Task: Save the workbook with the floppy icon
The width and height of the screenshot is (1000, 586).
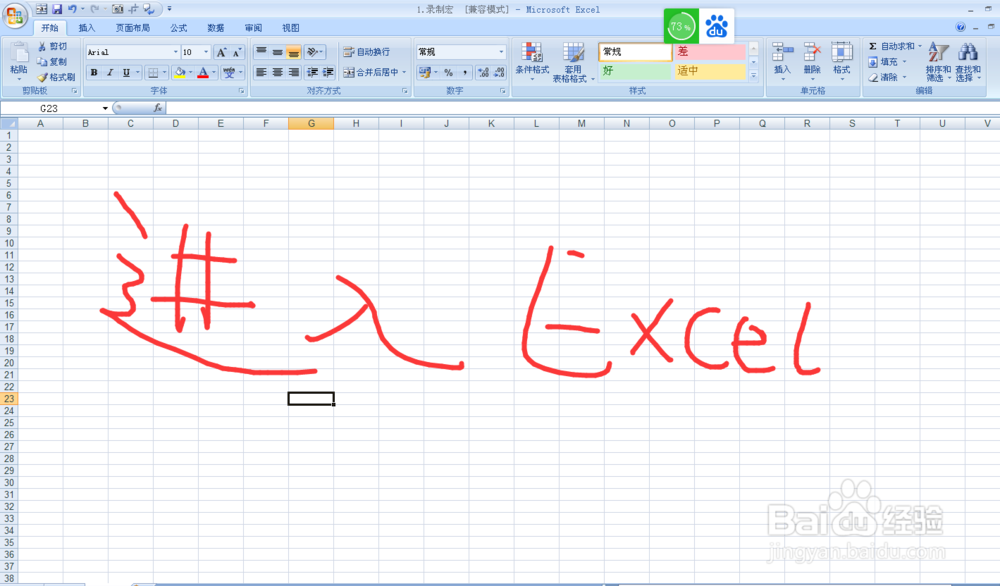Action: pos(57,9)
